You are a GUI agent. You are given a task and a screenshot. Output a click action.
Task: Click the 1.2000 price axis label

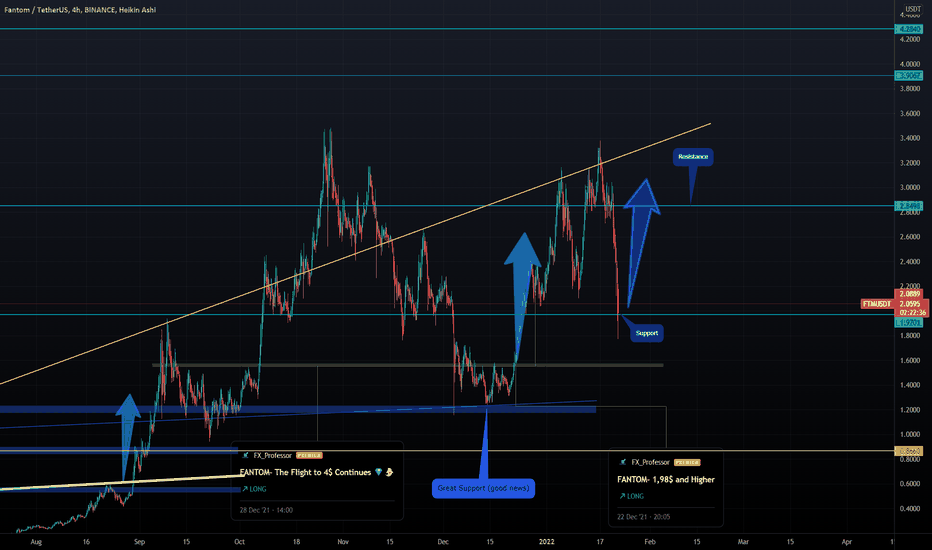click(909, 410)
